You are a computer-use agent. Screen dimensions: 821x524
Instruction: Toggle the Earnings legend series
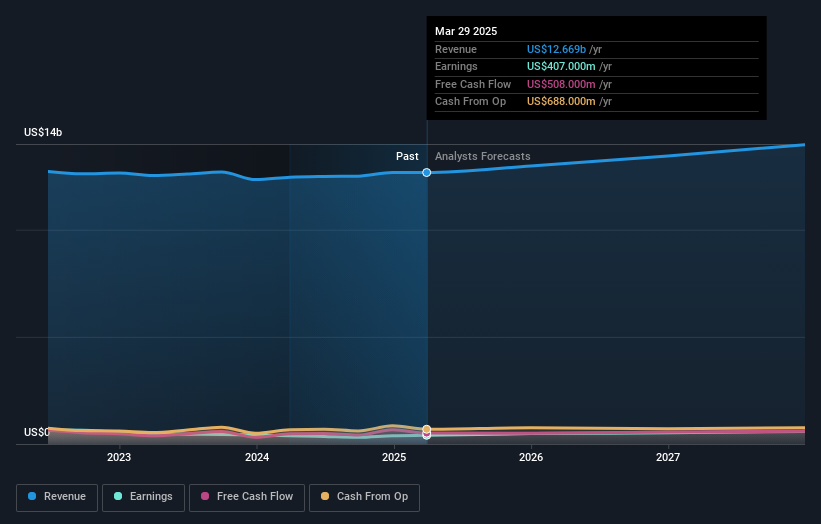tap(143, 497)
